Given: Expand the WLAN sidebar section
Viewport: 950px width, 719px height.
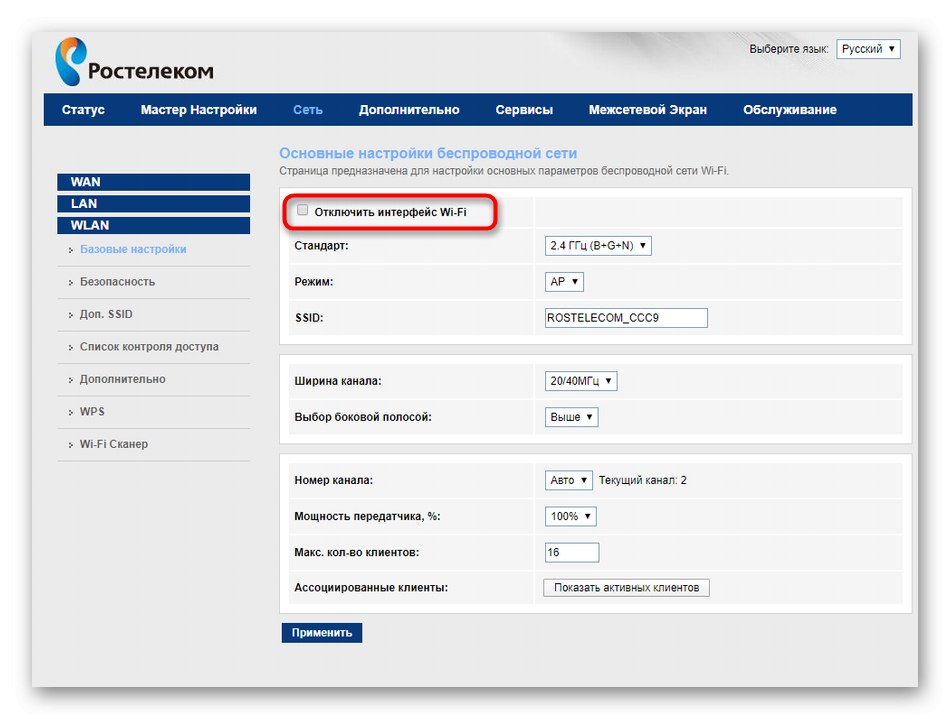Looking at the screenshot, I should click(x=153, y=225).
